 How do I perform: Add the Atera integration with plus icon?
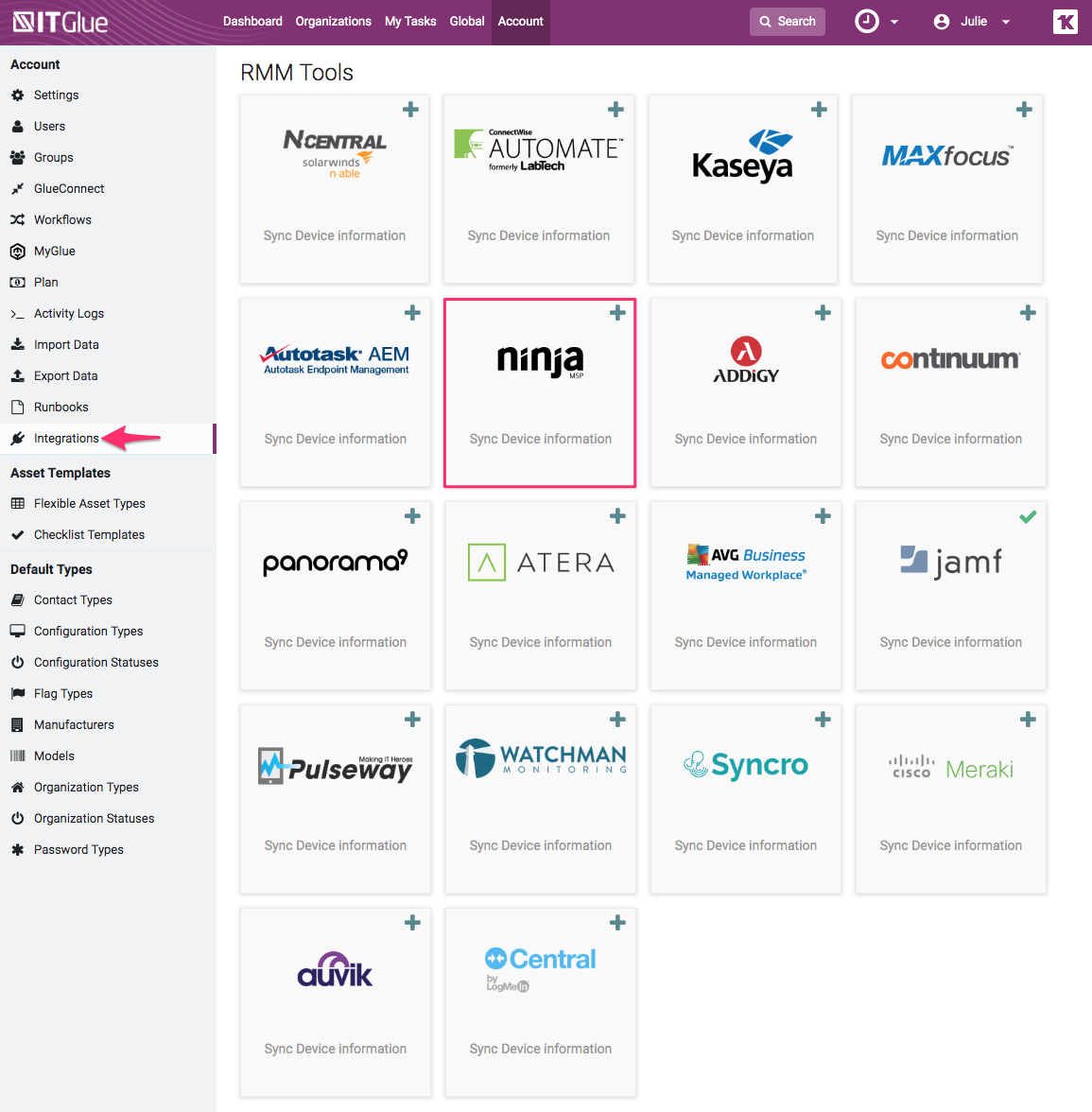coord(617,516)
